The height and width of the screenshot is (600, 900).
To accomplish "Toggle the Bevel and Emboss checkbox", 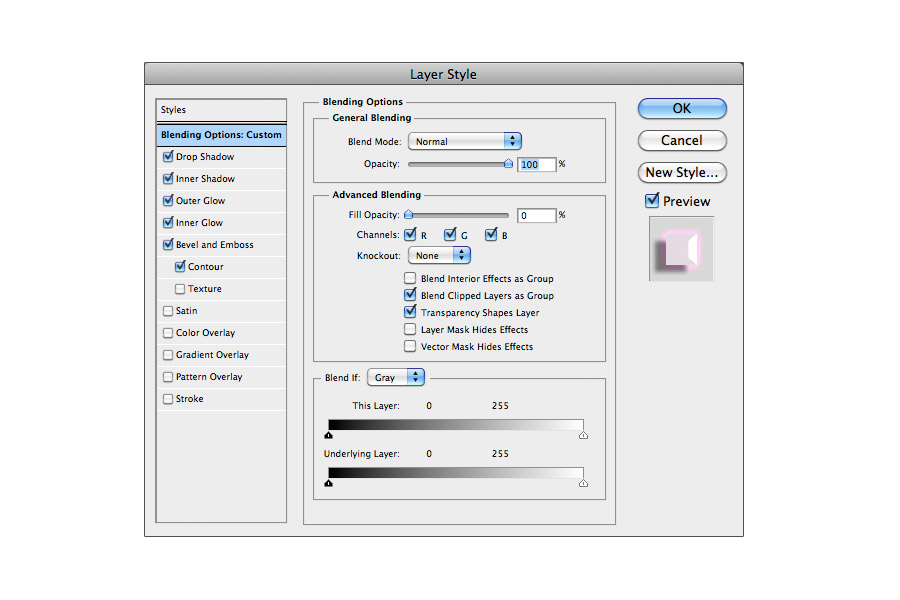I will [x=168, y=245].
